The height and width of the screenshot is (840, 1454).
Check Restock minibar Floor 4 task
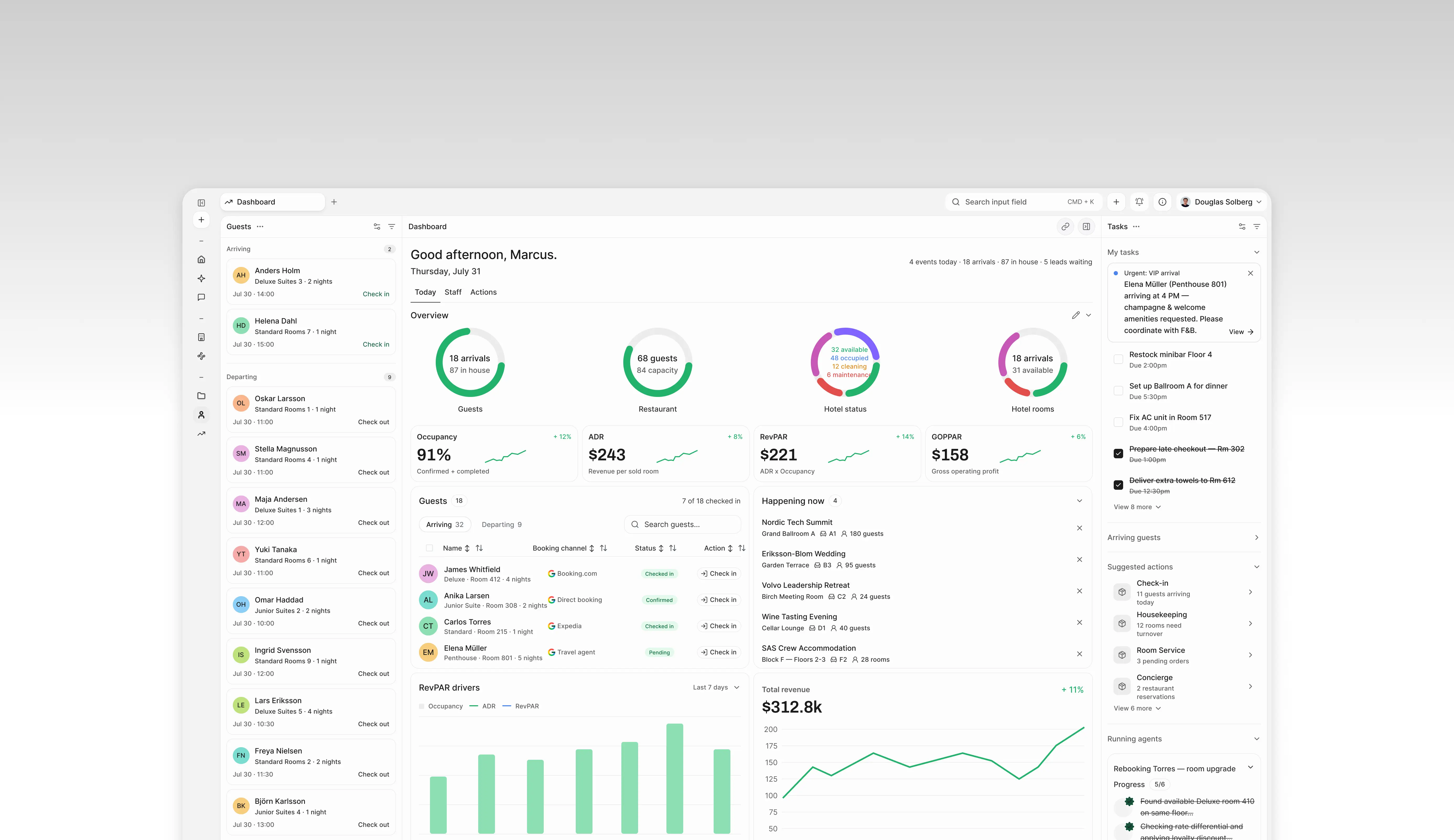click(1118, 359)
